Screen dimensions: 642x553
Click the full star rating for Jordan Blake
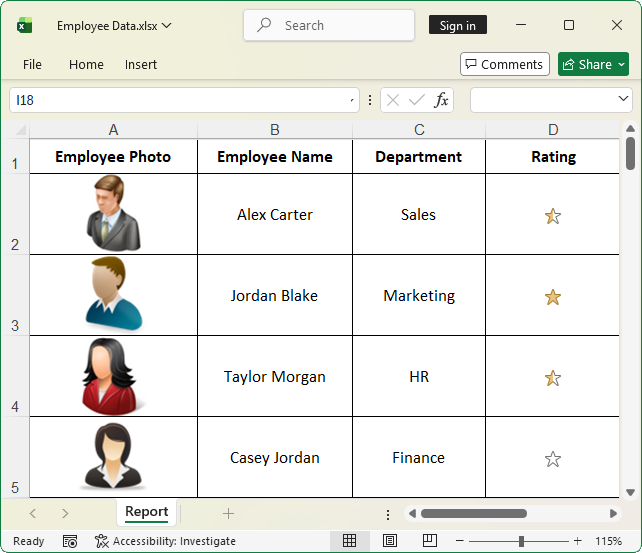pyautogui.click(x=553, y=297)
